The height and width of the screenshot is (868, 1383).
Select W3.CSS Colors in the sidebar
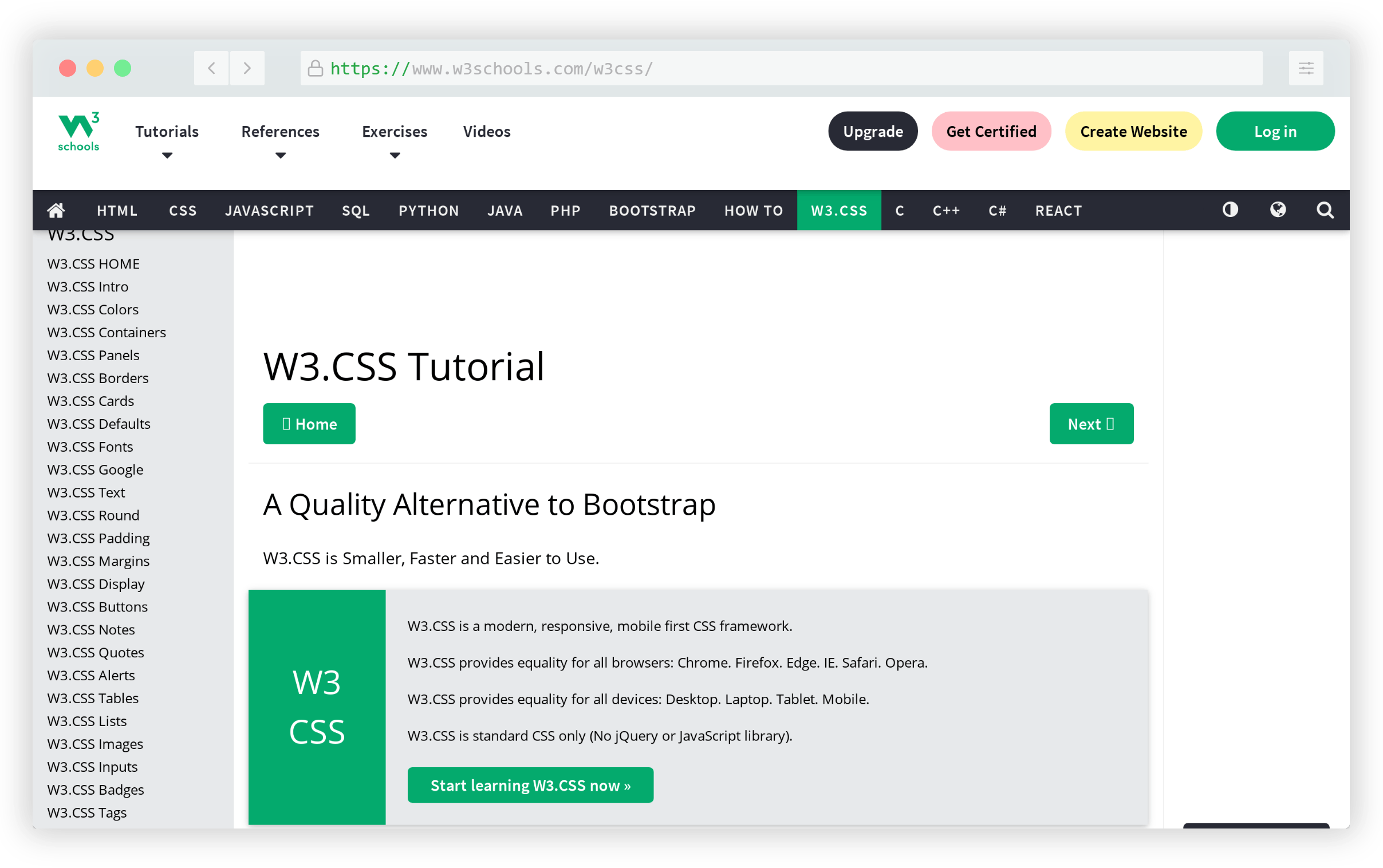(x=92, y=309)
